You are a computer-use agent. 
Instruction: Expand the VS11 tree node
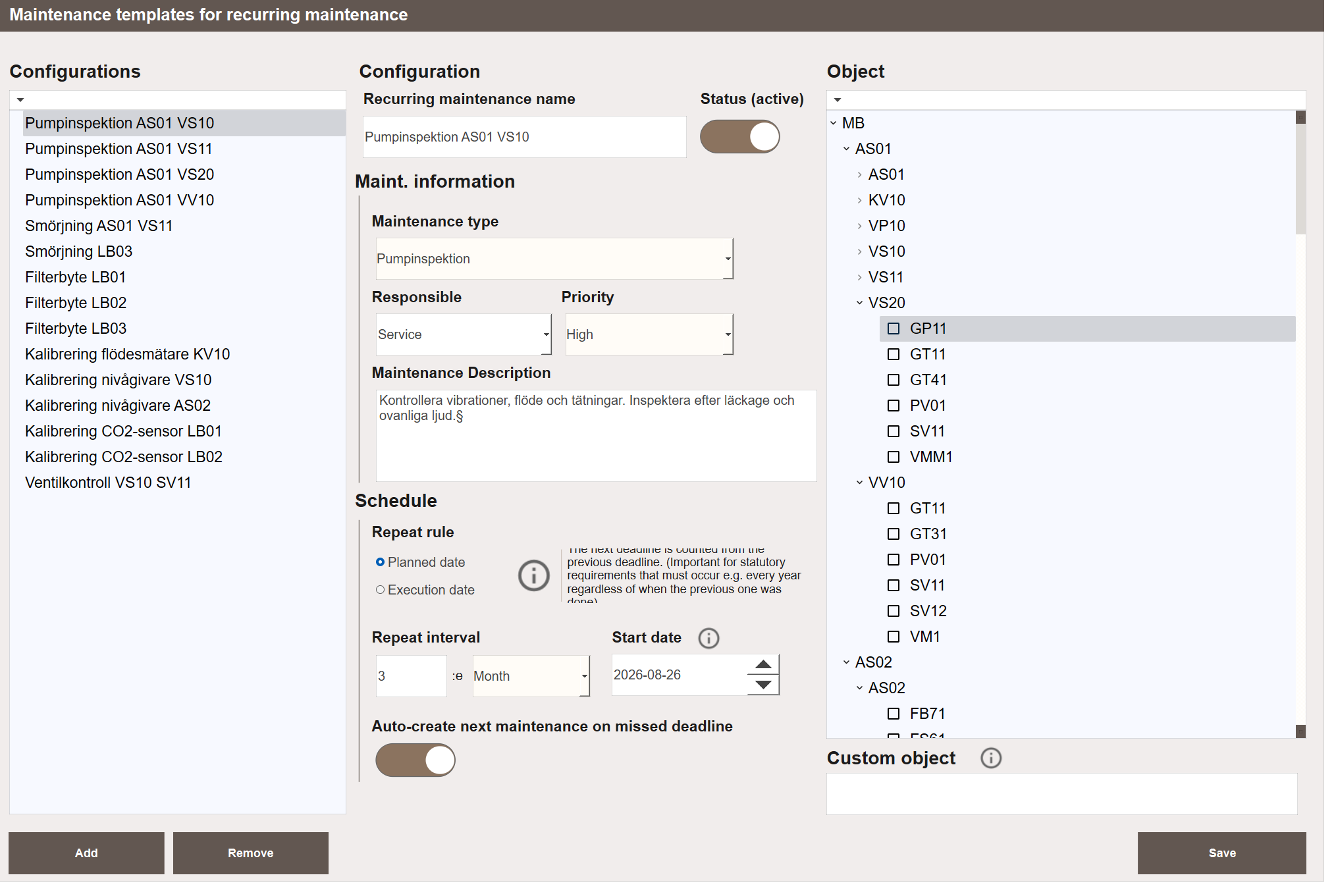click(859, 277)
